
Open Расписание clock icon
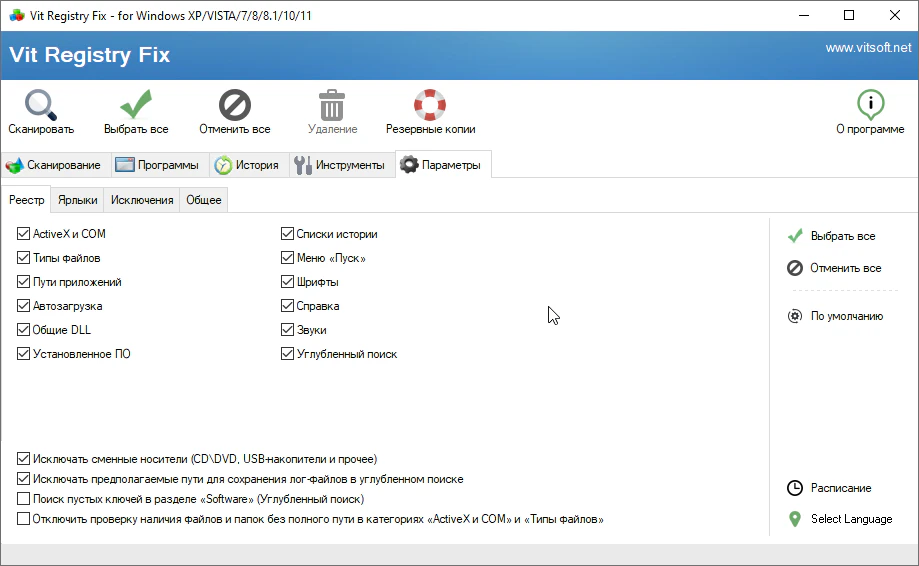[795, 488]
